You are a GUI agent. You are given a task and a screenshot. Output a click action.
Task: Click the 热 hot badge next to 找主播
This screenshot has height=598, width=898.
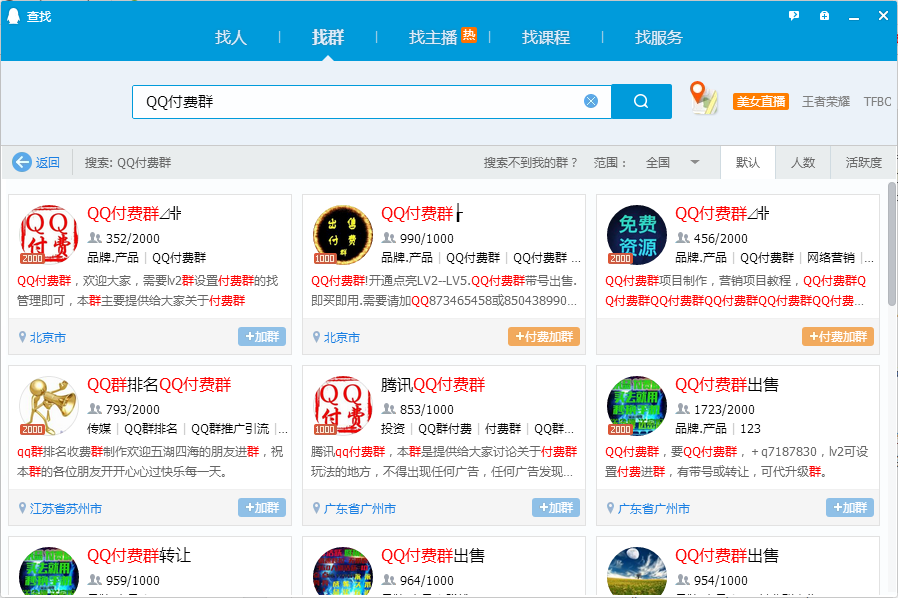[469, 36]
